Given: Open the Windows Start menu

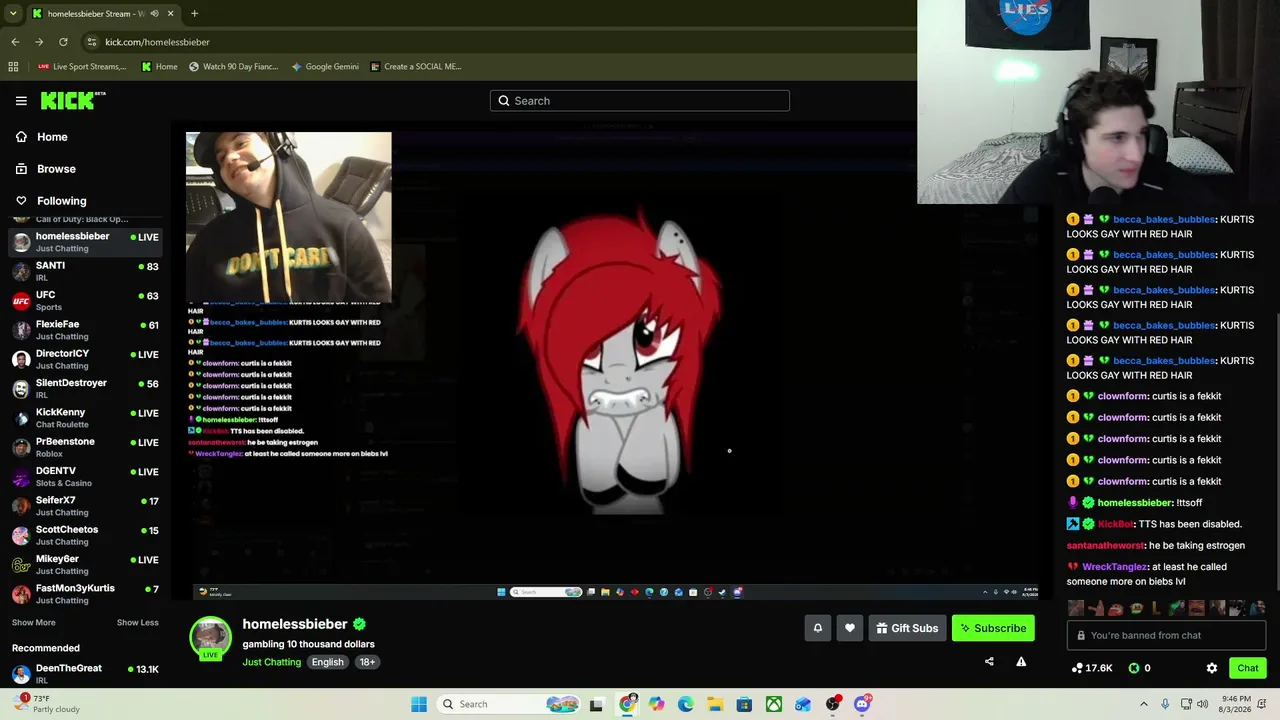Looking at the screenshot, I should pyautogui.click(x=419, y=704).
